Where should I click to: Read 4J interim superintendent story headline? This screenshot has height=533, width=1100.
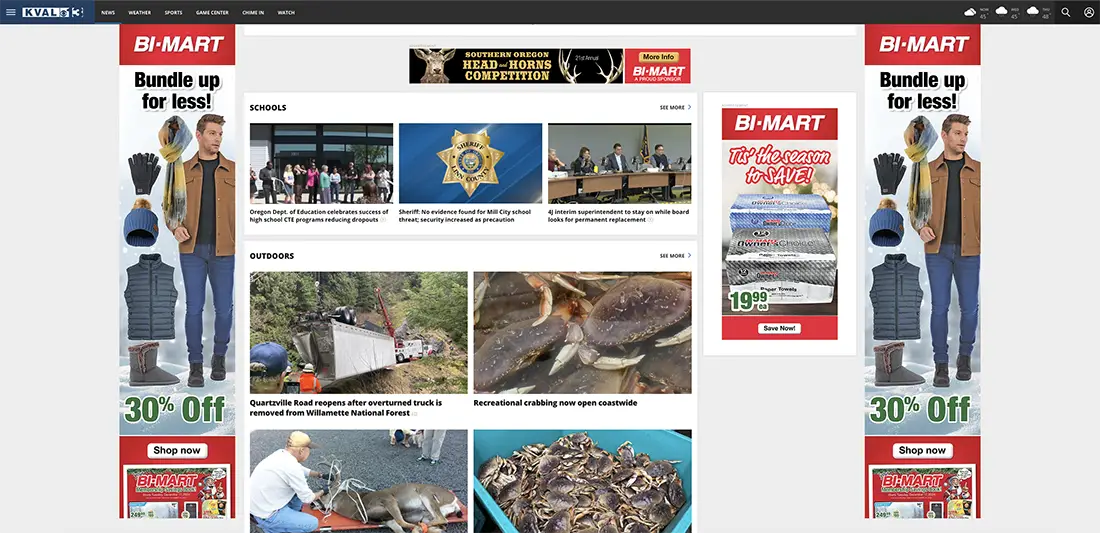pos(618,215)
